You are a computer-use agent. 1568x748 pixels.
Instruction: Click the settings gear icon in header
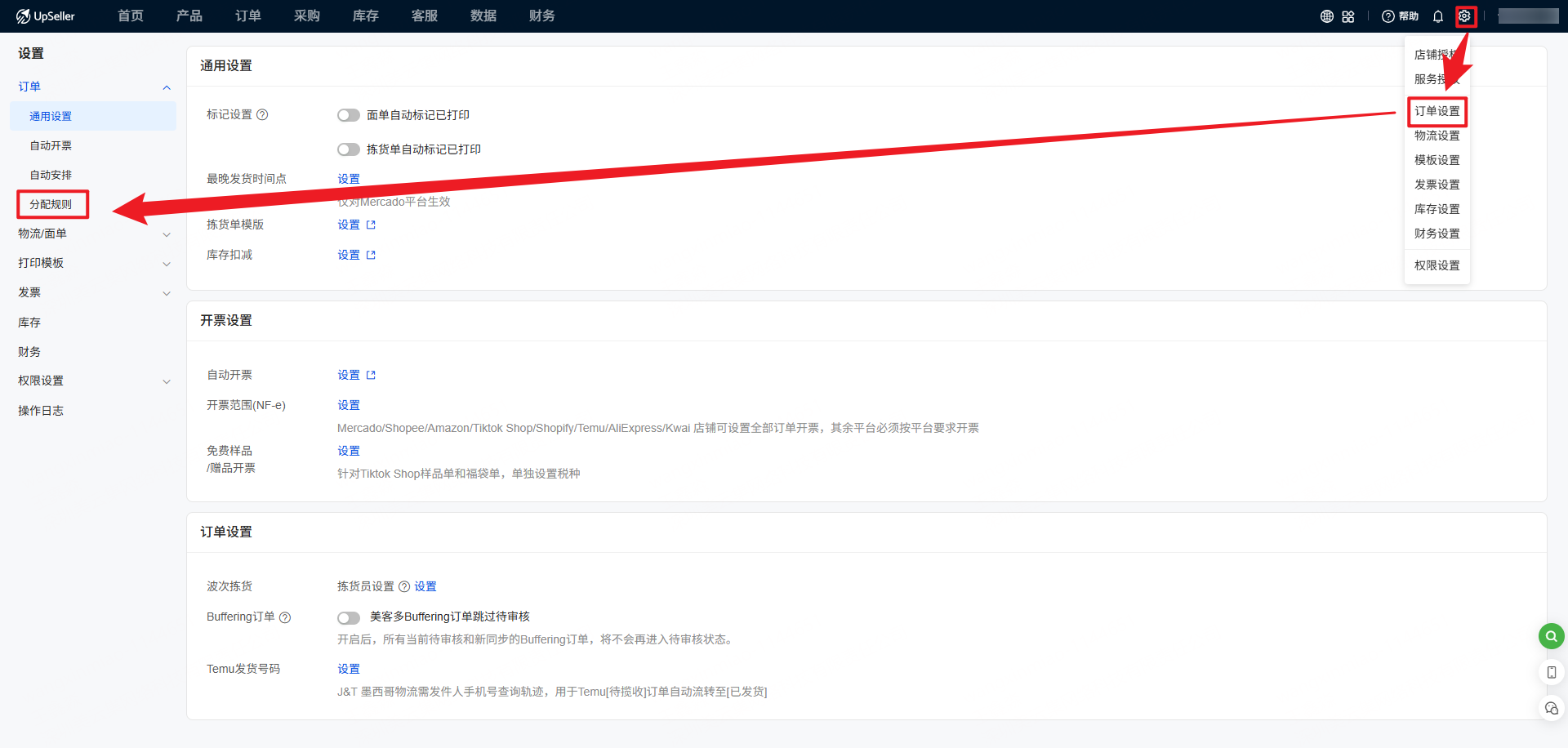tap(1464, 16)
